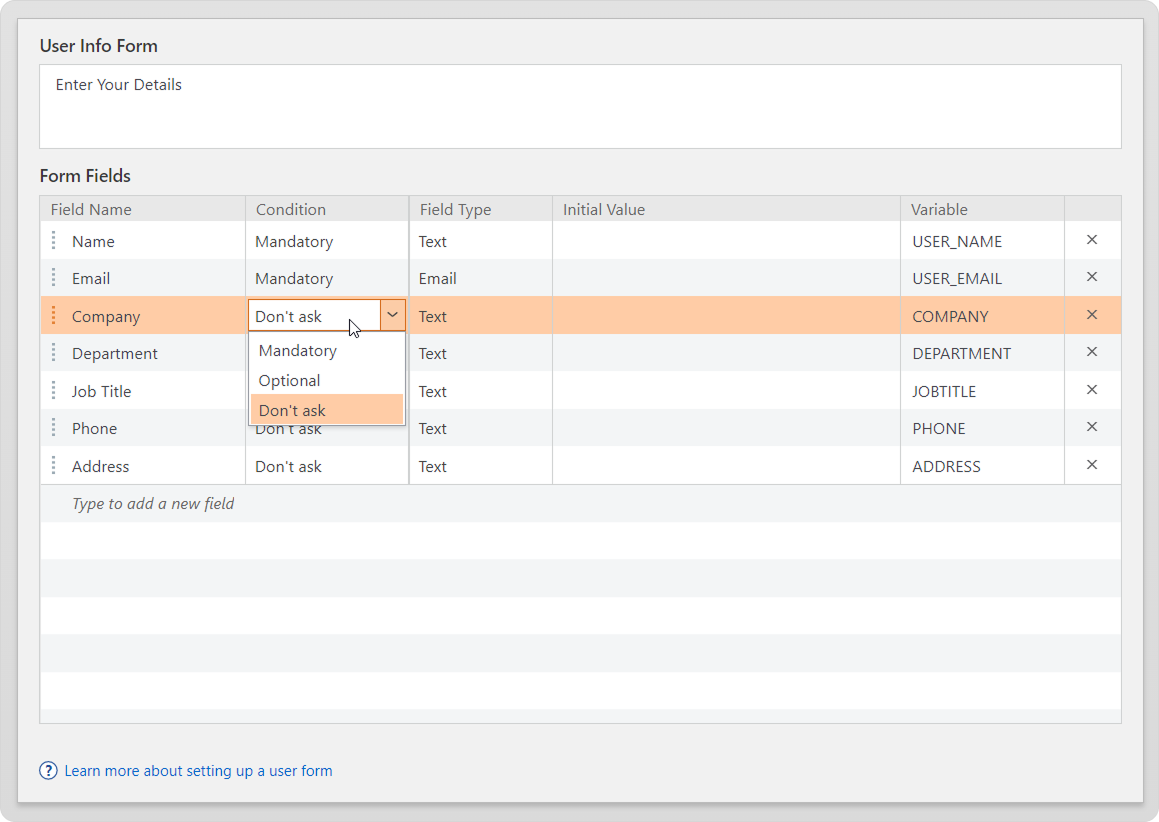Screen dimensions: 1159x822
Task: Click the USER_NAME variable cell
Action: (x=982, y=241)
